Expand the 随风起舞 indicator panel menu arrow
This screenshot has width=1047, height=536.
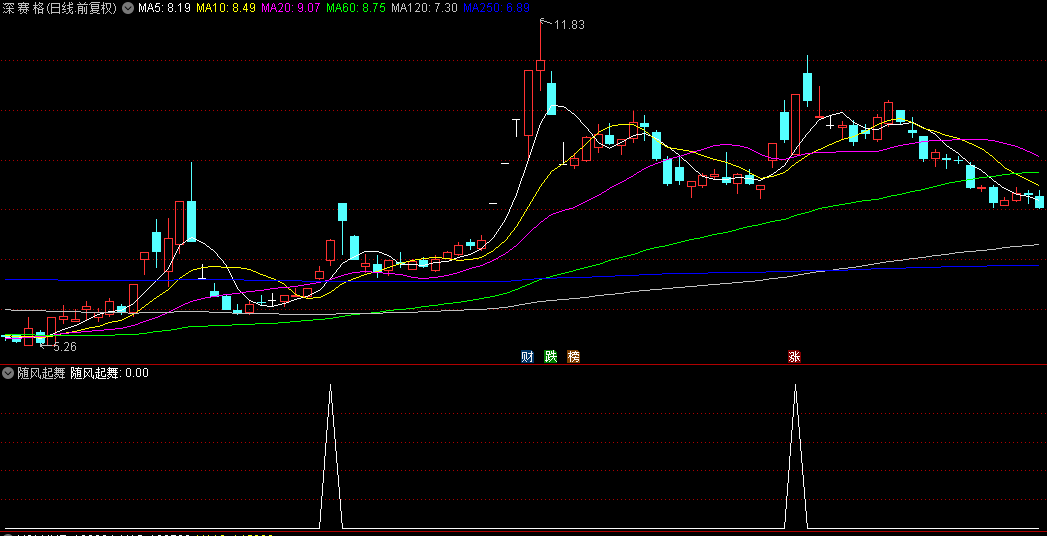pos(8,373)
